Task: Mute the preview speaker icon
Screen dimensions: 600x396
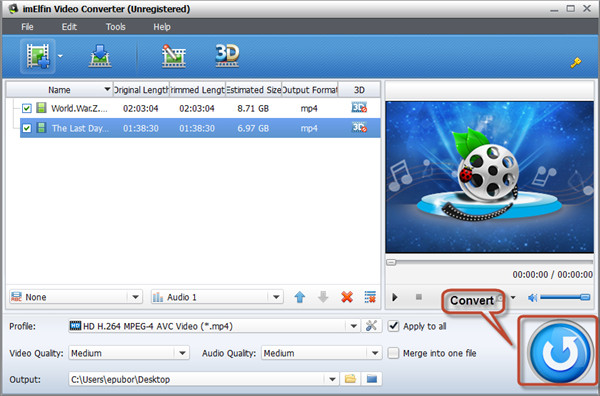Action: coord(533,297)
